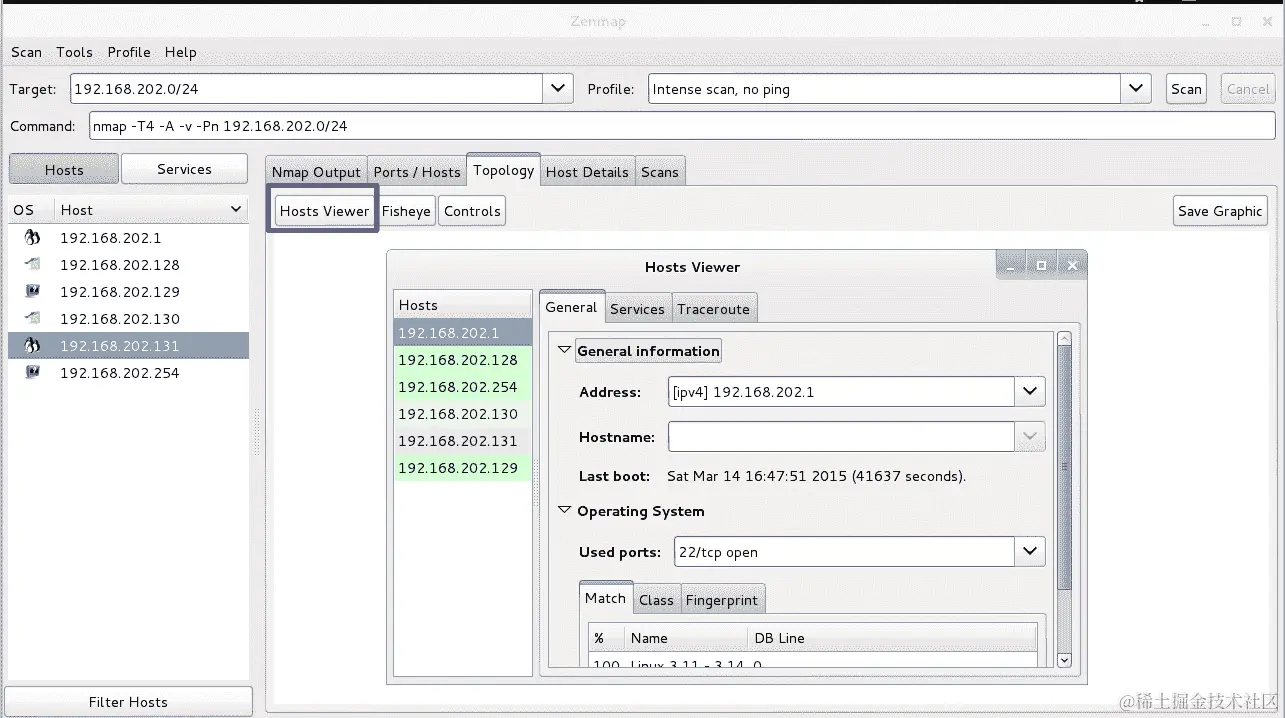Select 192.168.202.128 in Hosts Viewer list
1285x718 pixels.
[463, 360]
